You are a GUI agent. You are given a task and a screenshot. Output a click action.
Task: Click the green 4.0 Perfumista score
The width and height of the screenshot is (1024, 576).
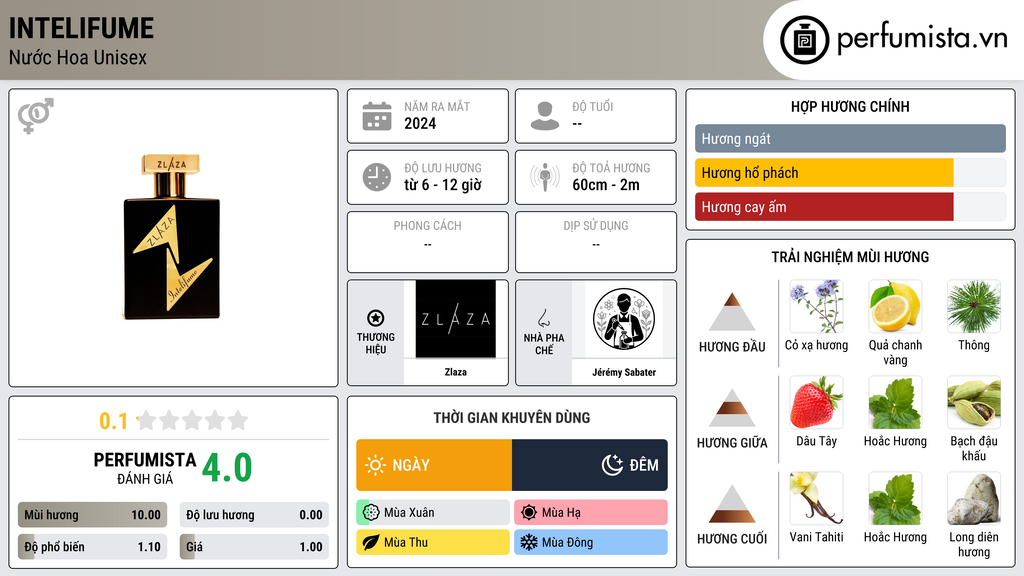pyautogui.click(x=227, y=468)
